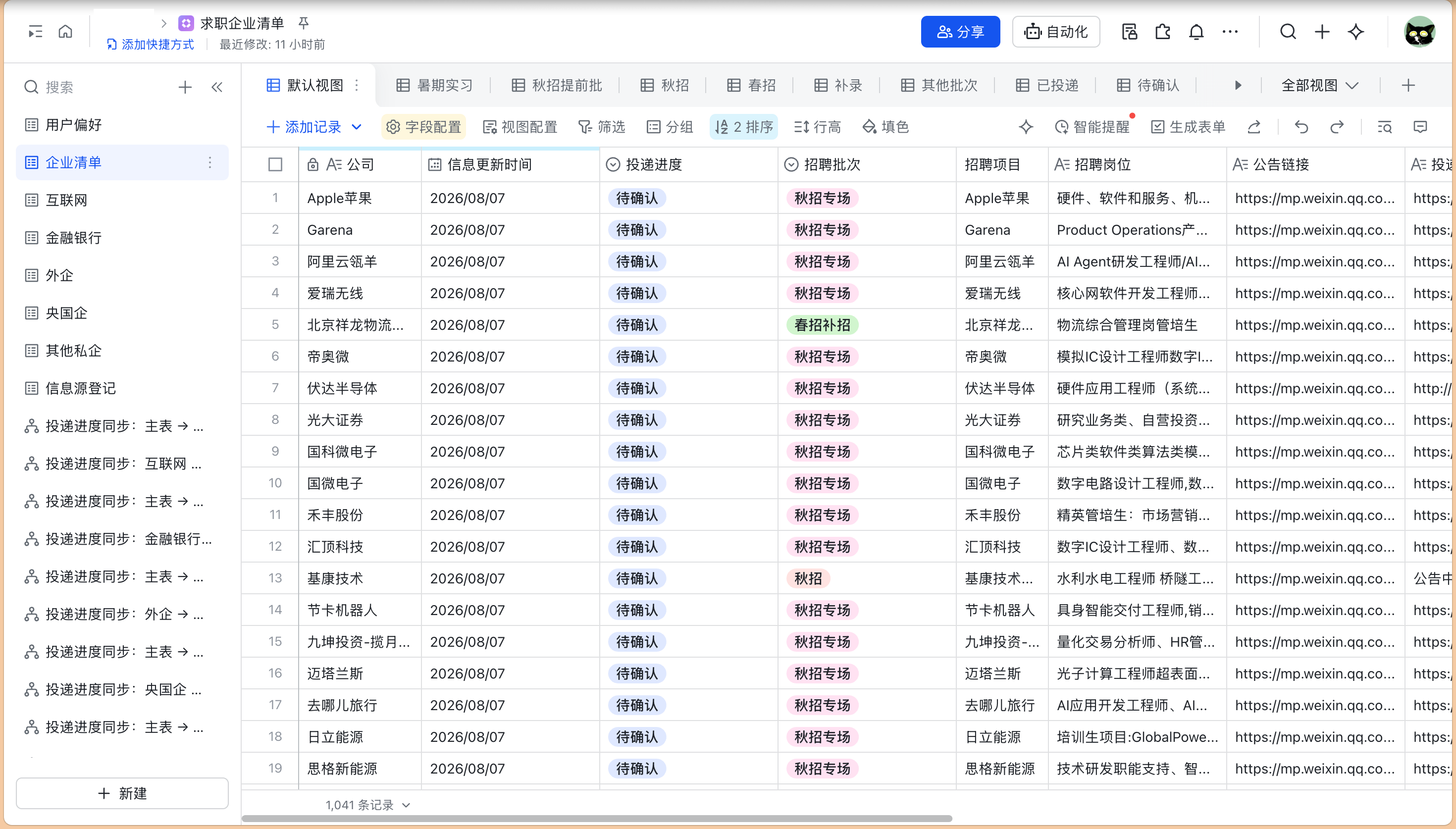Click the green 春招补招 tag in row 5
Screen dimensions: 1456x829
pyautogui.click(x=823, y=325)
